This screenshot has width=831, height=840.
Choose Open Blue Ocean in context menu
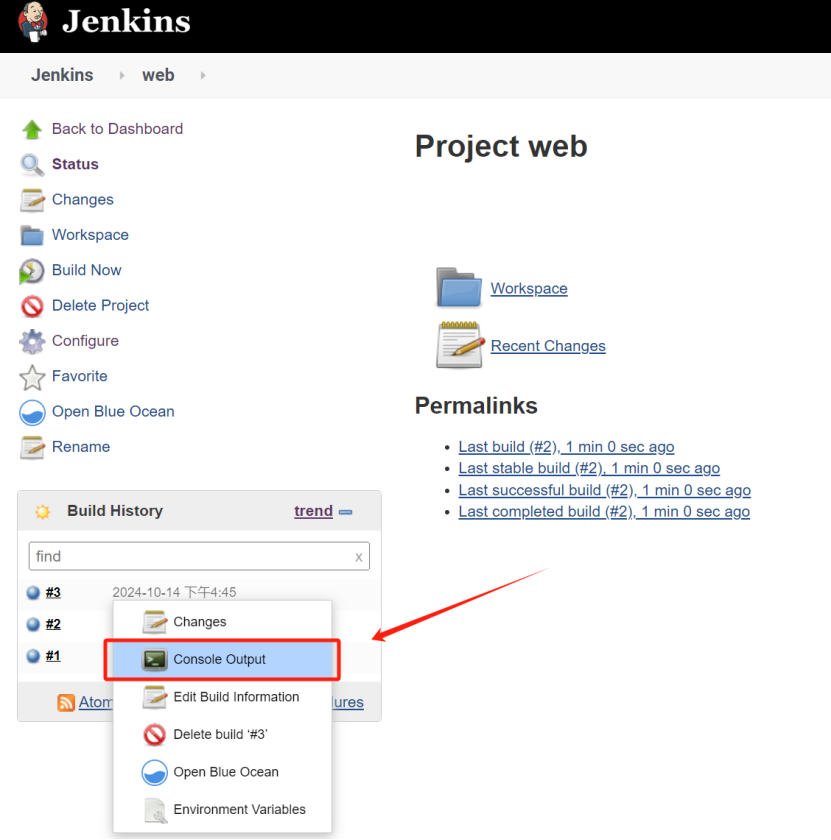[222, 772]
